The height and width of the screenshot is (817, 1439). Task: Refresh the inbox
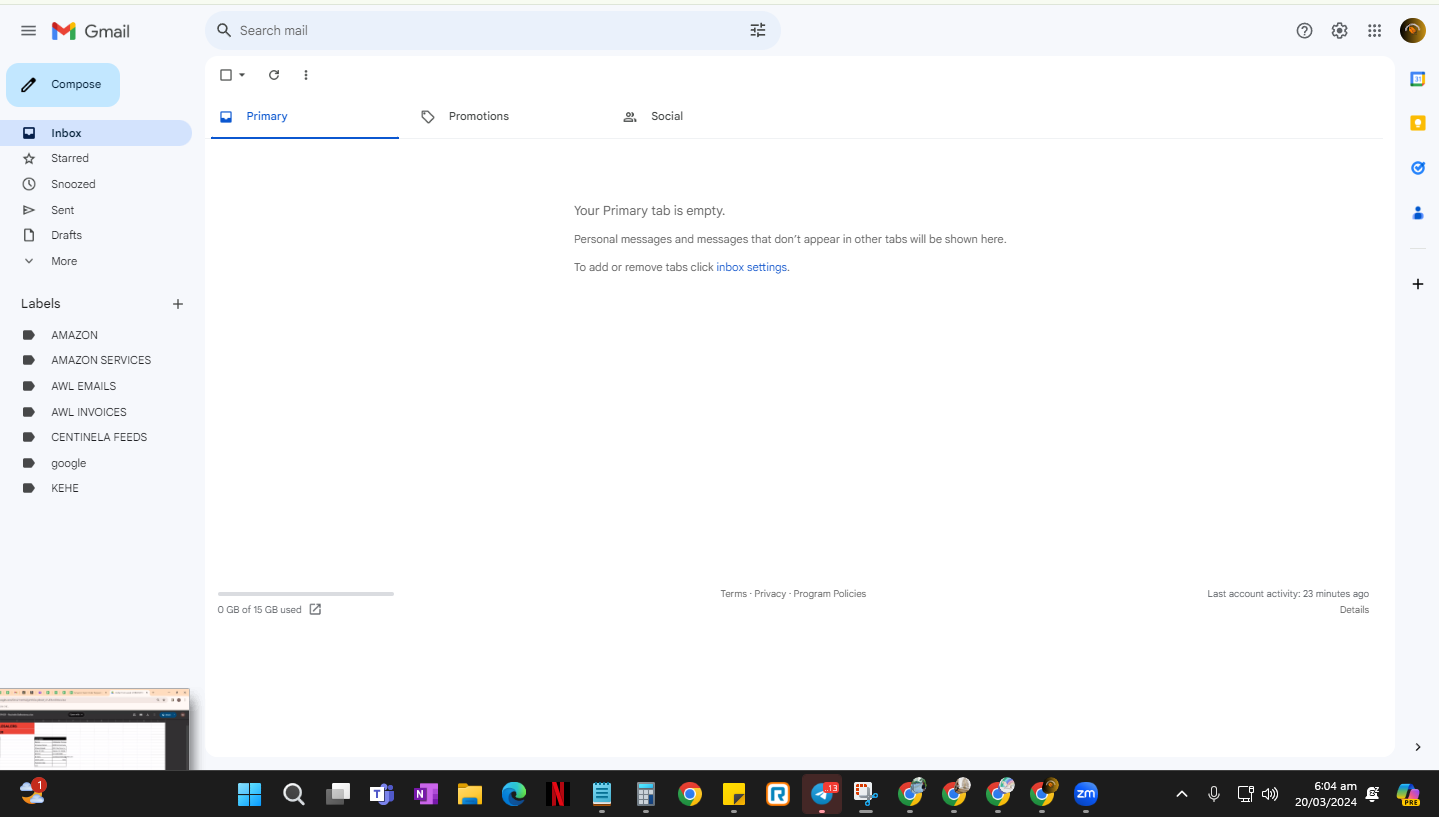[274, 75]
